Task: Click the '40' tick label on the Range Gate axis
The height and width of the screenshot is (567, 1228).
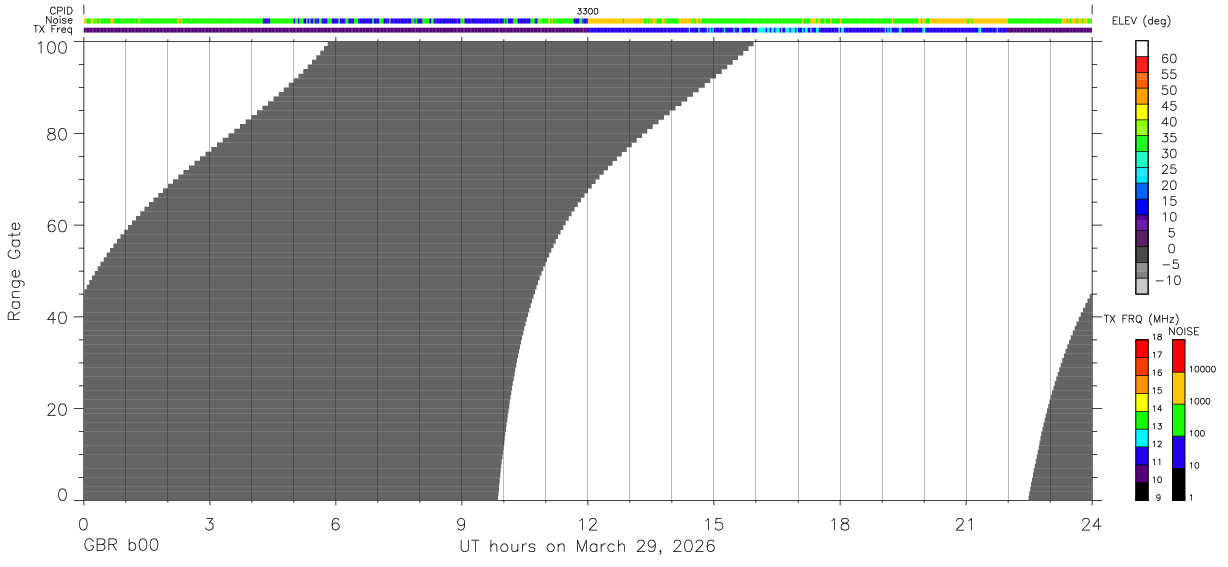Action: pyautogui.click(x=59, y=317)
